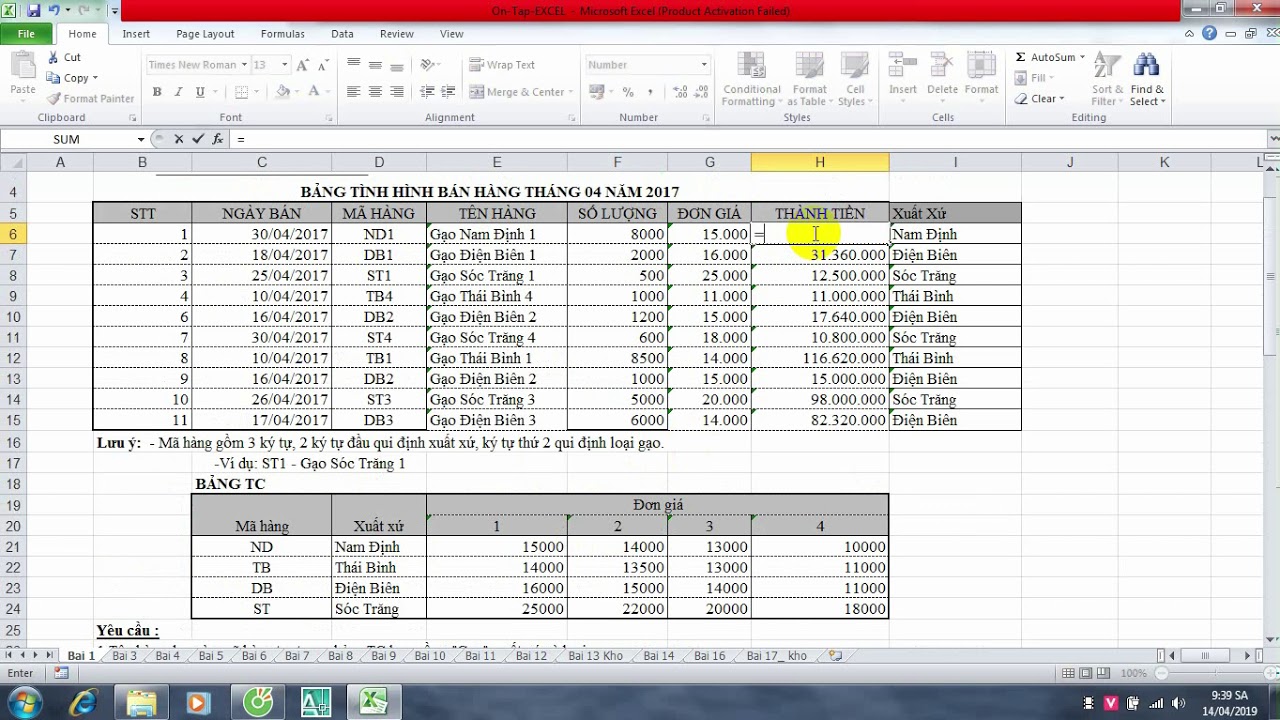
Task: Open the Number format dropdown
Action: [x=704, y=65]
